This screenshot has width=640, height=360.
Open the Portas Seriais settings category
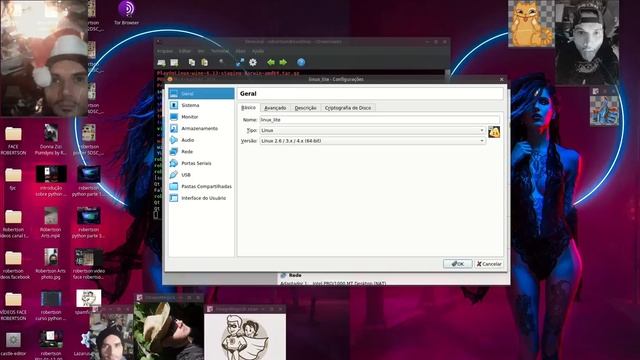click(201, 163)
